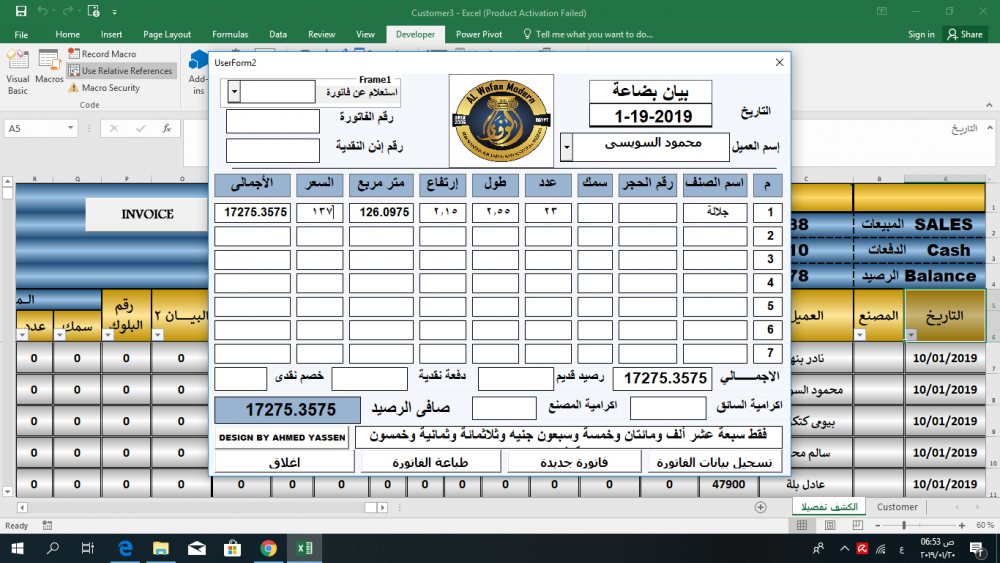Viewport: 1000px width, 563px height.
Task: Click the Share button
Action: 965,34
